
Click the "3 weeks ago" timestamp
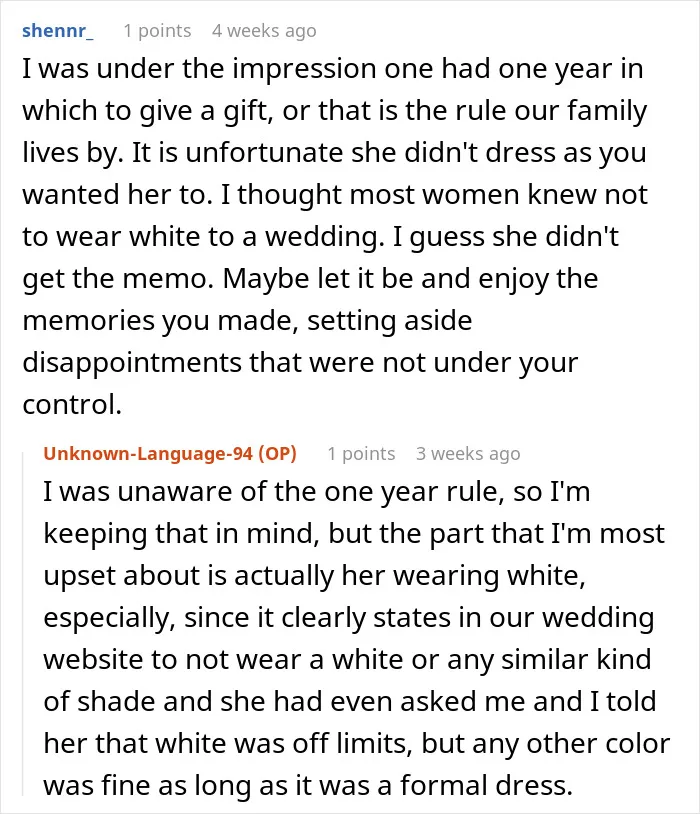468,454
